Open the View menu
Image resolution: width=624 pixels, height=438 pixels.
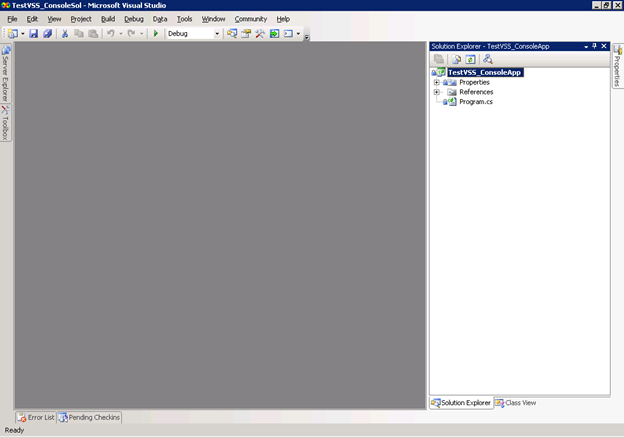(54, 19)
